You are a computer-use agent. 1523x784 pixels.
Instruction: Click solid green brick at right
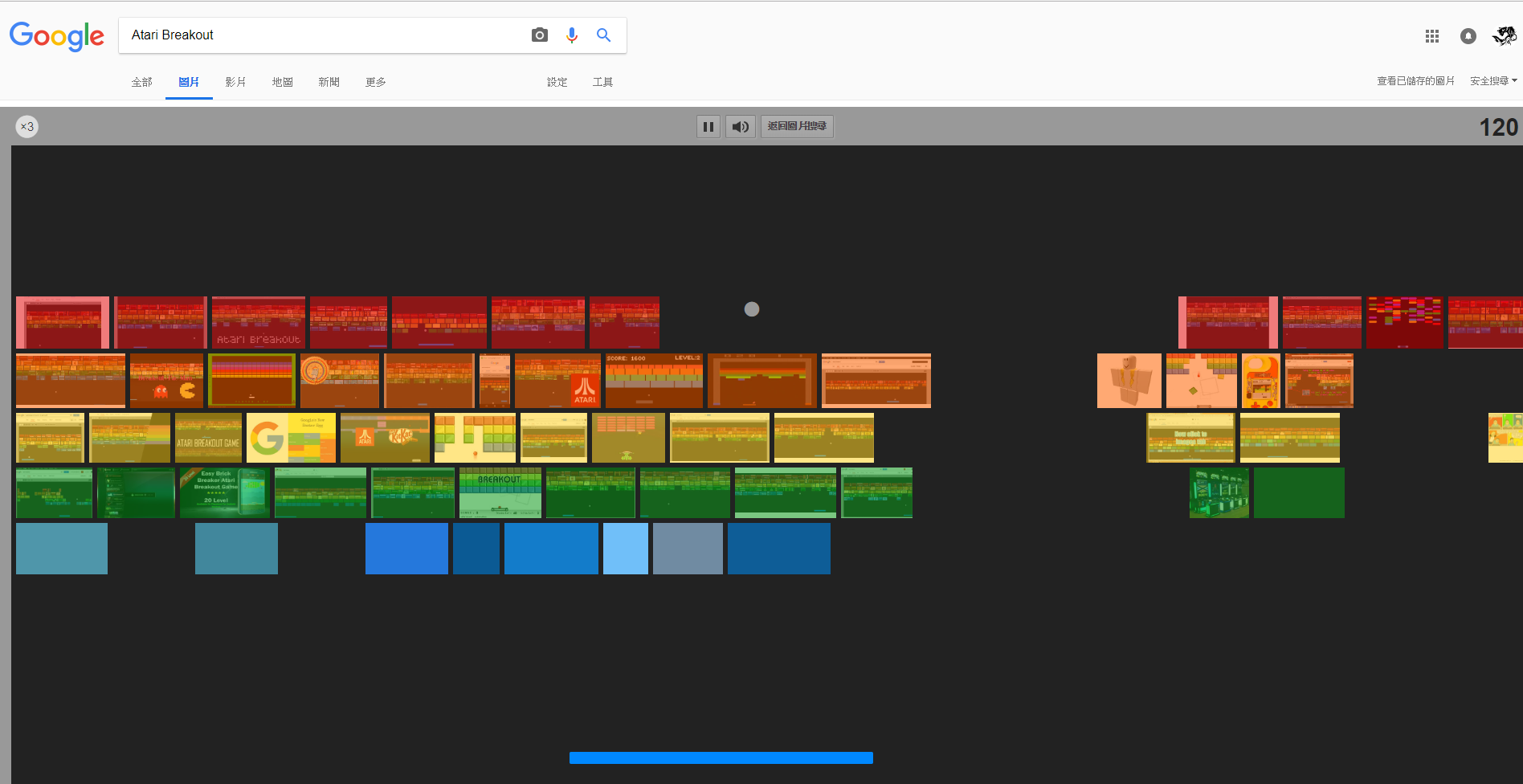coord(1299,492)
